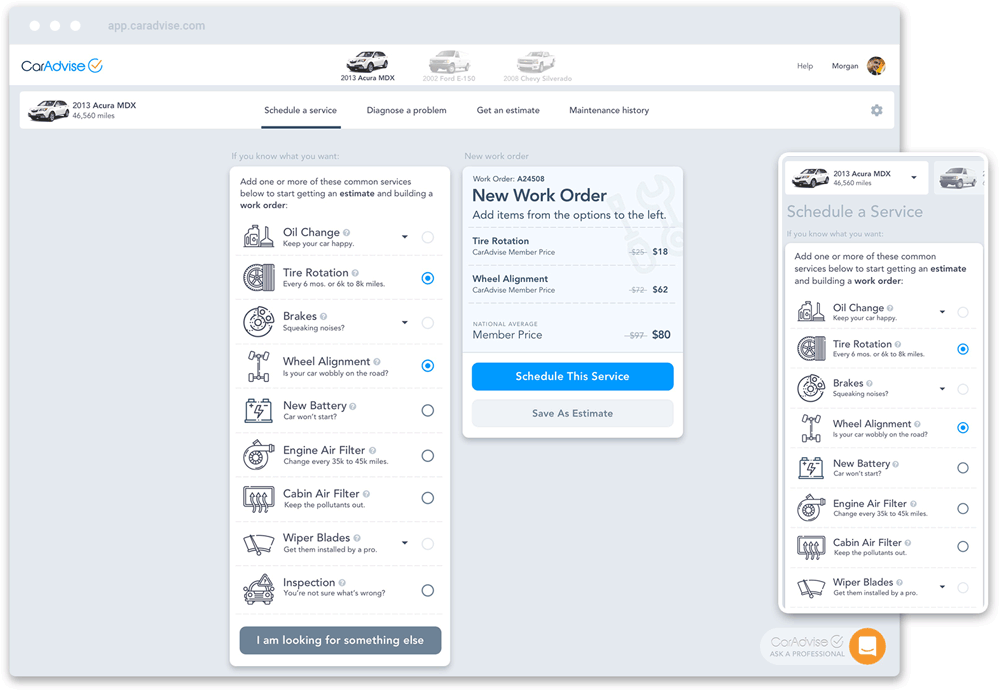Switch to Diagnose a problem tab
Image resolution: width=1000 pixels, height=690 pixels.
406,110
